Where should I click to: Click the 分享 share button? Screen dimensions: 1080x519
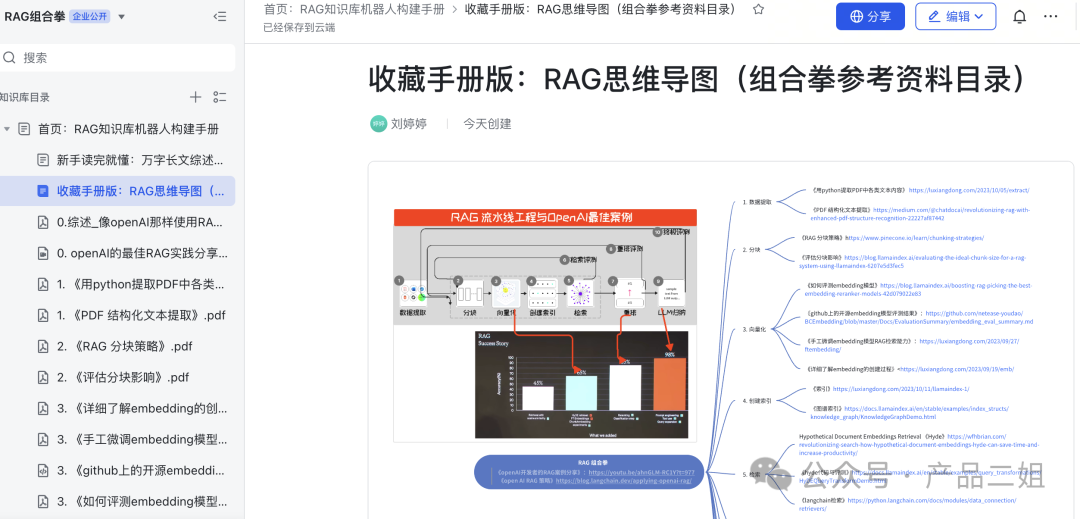871,17
